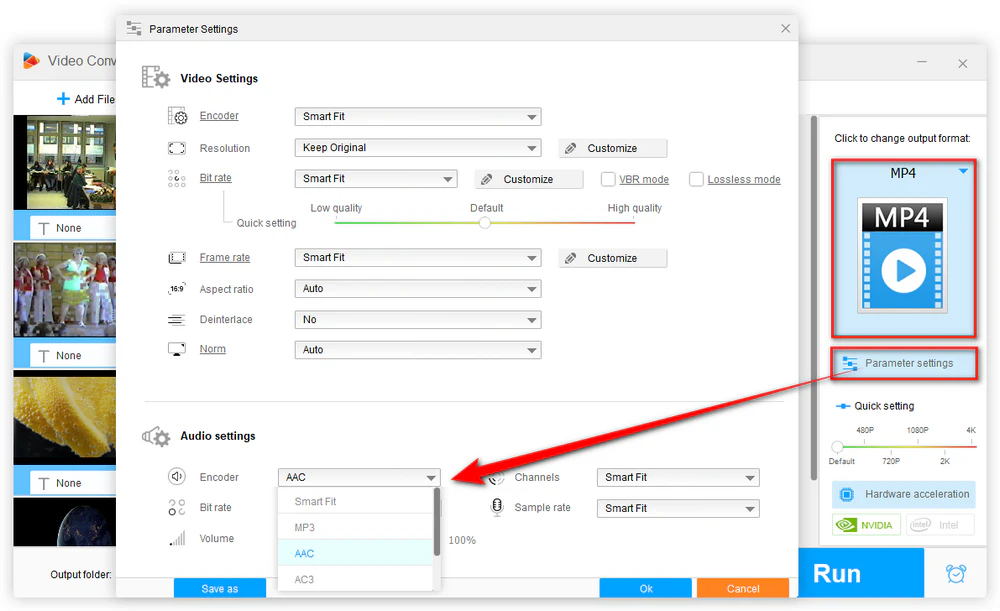
Task: Enable the Lossless mode checkbox
Action: pos(696,179)
